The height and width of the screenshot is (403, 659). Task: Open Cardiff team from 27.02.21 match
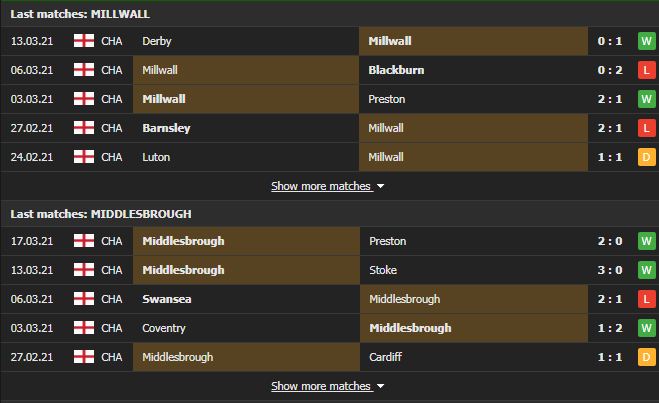coord(385,357)
